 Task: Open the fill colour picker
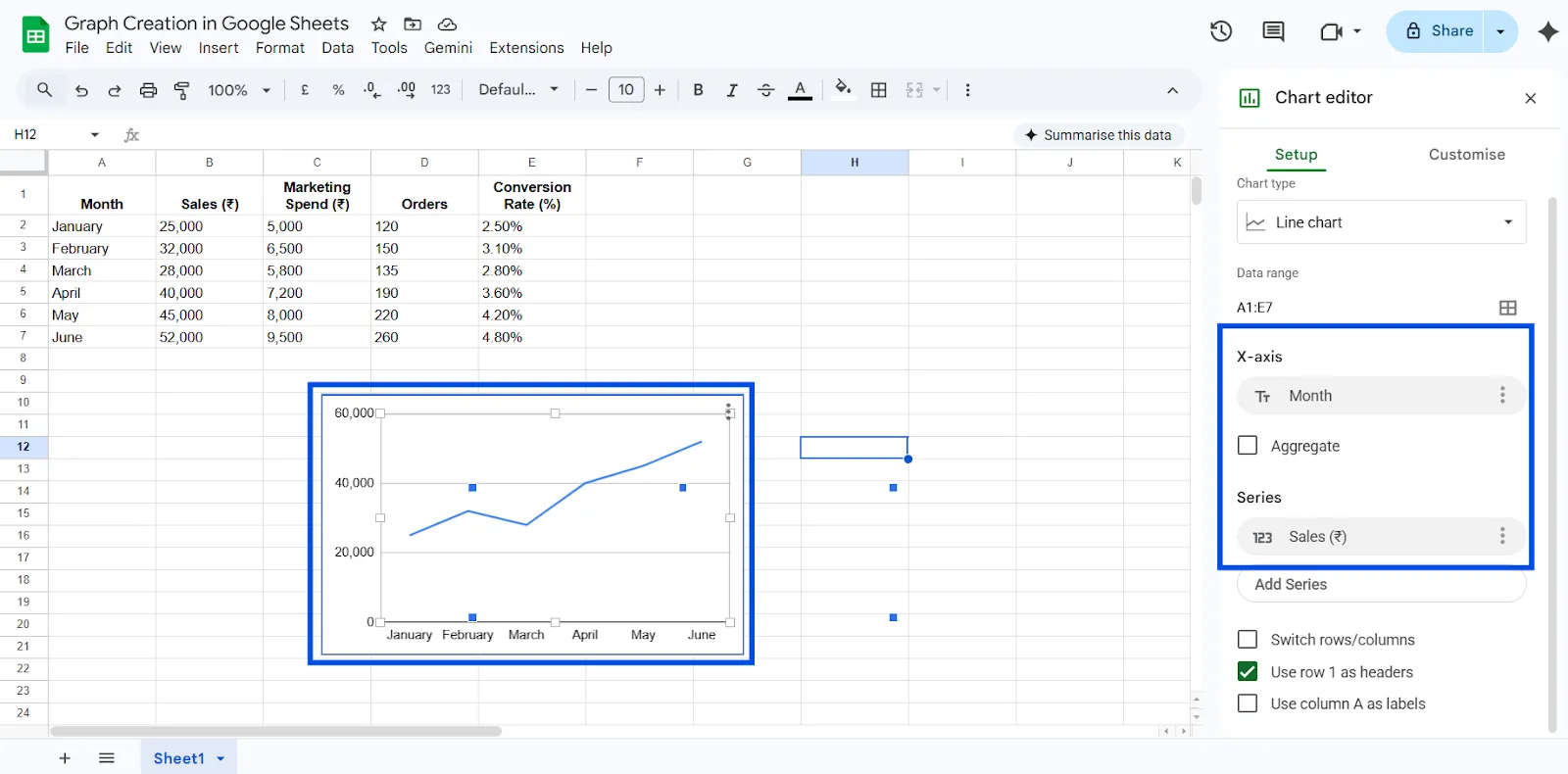pyautogui.click(x=843, y=90)
